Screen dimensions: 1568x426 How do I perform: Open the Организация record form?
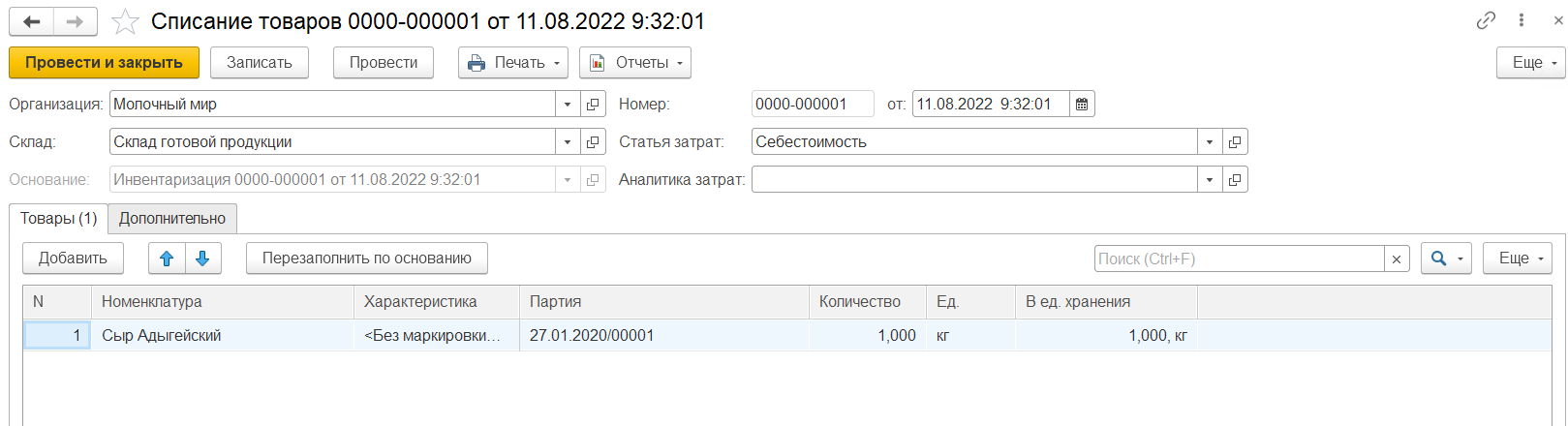coord(594,104)
